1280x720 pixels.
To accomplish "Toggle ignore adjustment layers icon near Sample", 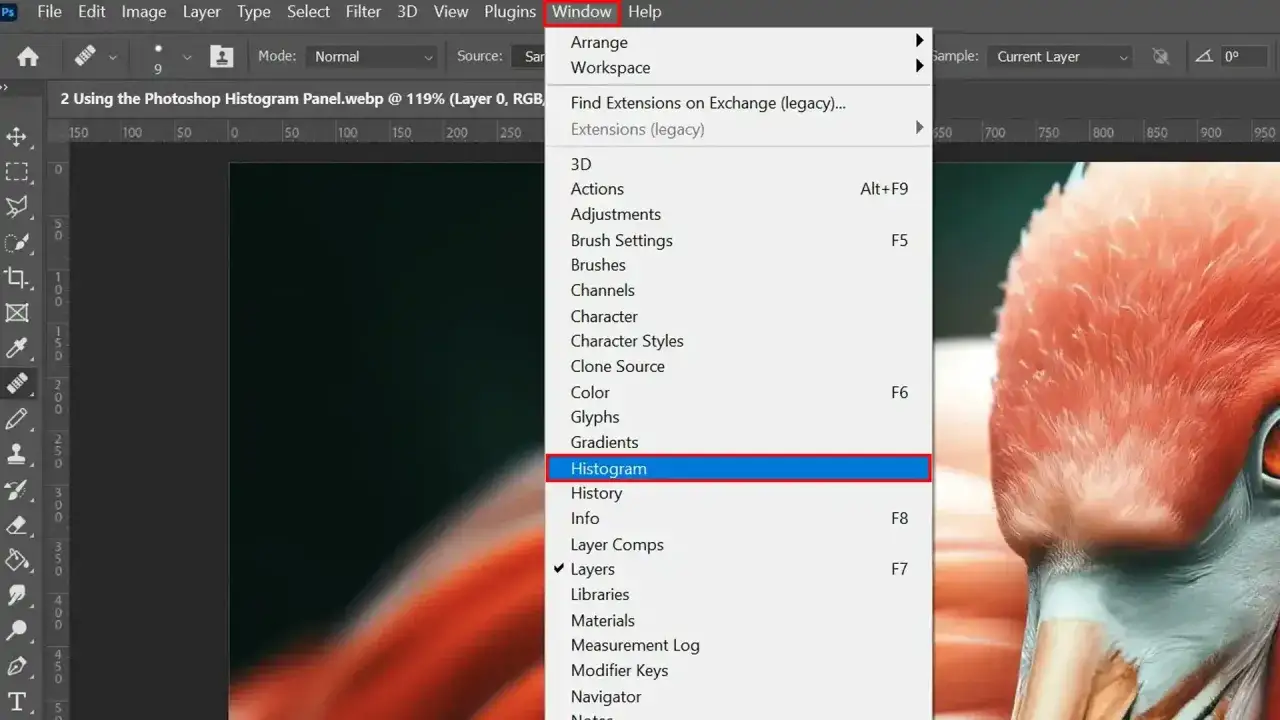I will (1161, 57).
